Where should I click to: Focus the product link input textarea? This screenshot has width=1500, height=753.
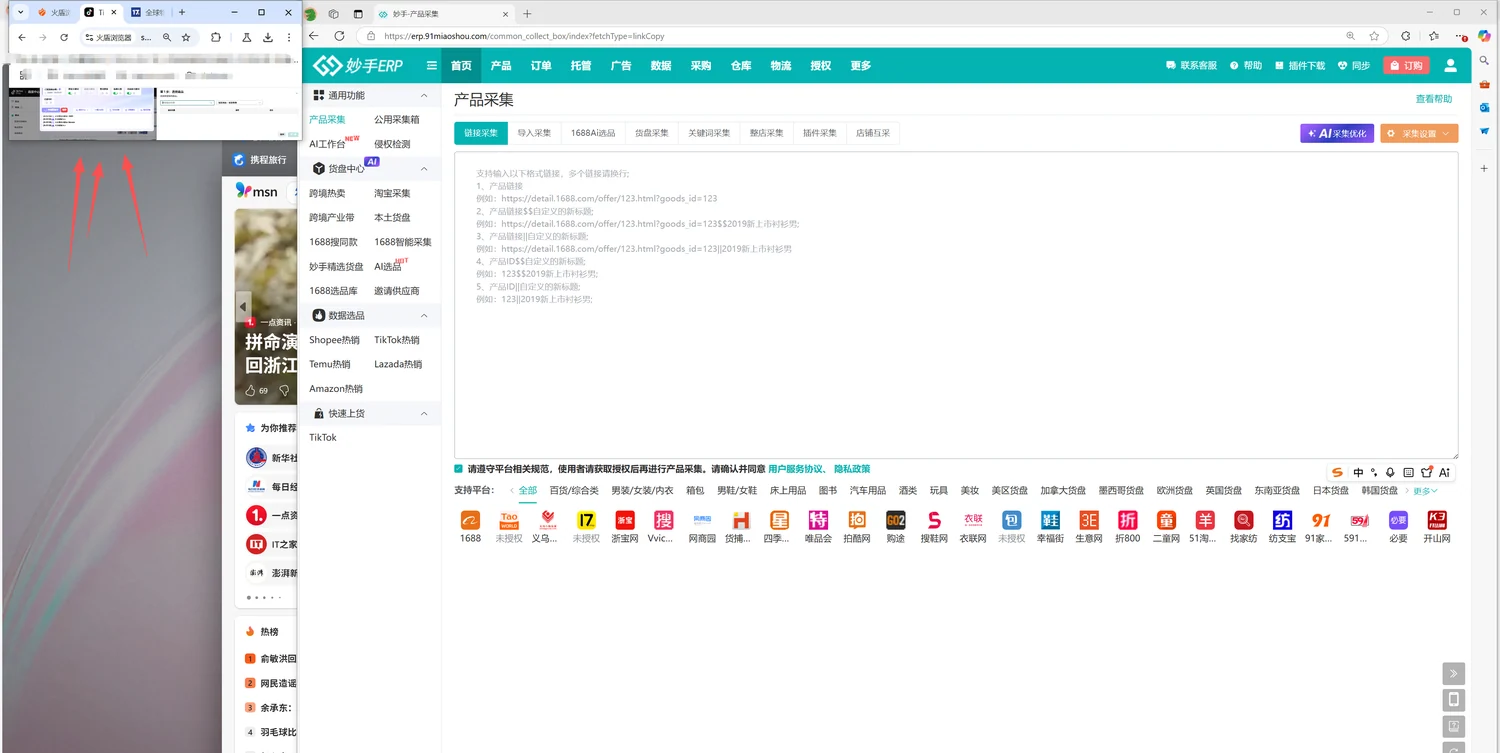point(956,305)
